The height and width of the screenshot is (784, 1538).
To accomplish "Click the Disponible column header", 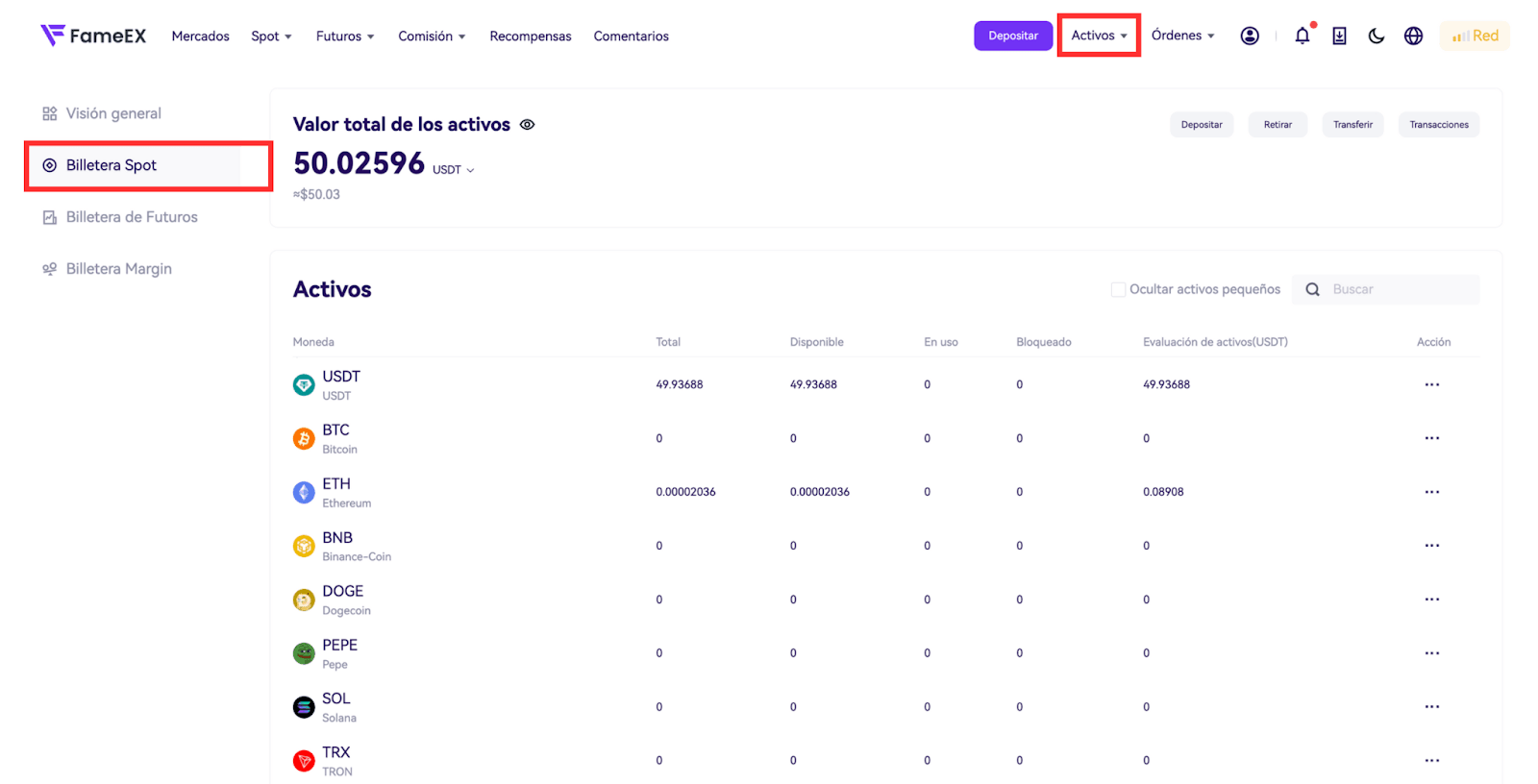I will click(x=816, y=342).
